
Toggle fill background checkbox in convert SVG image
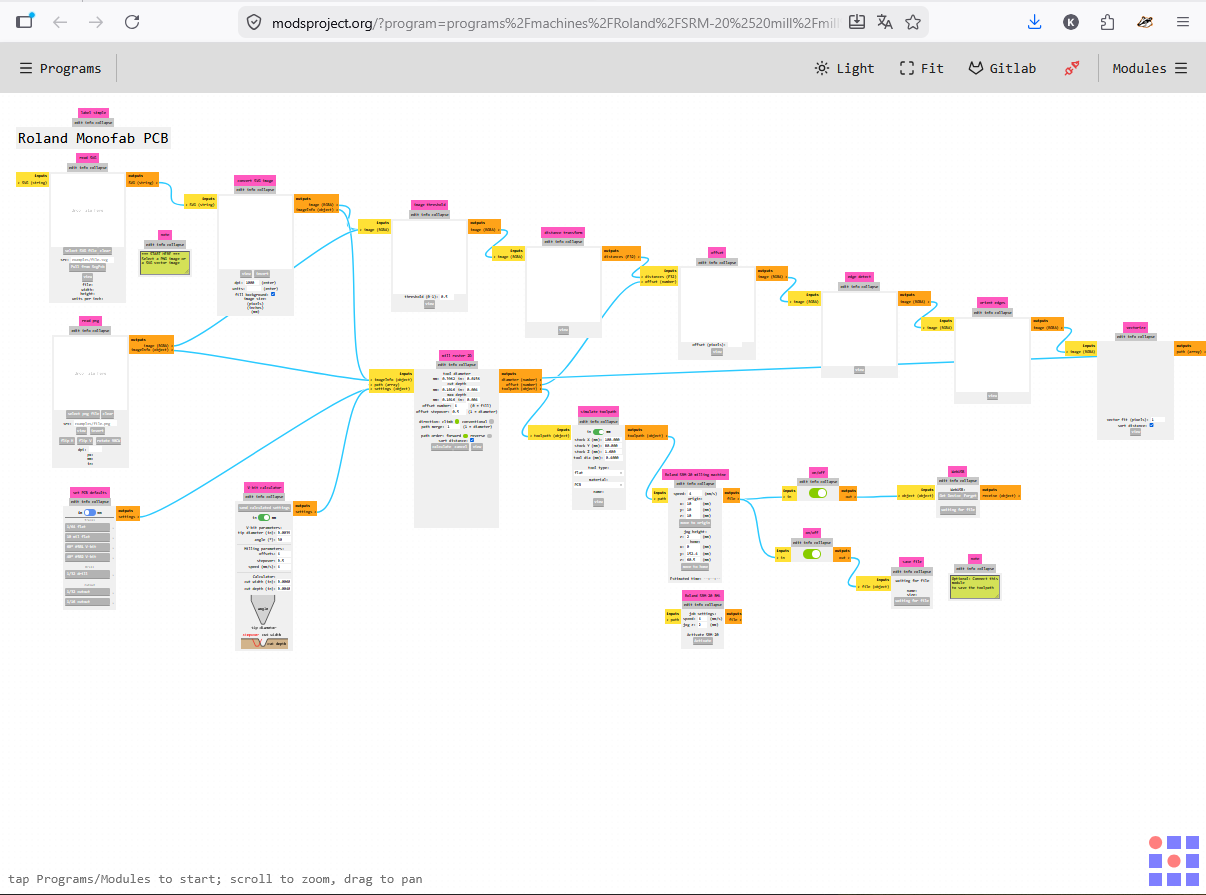273,294
